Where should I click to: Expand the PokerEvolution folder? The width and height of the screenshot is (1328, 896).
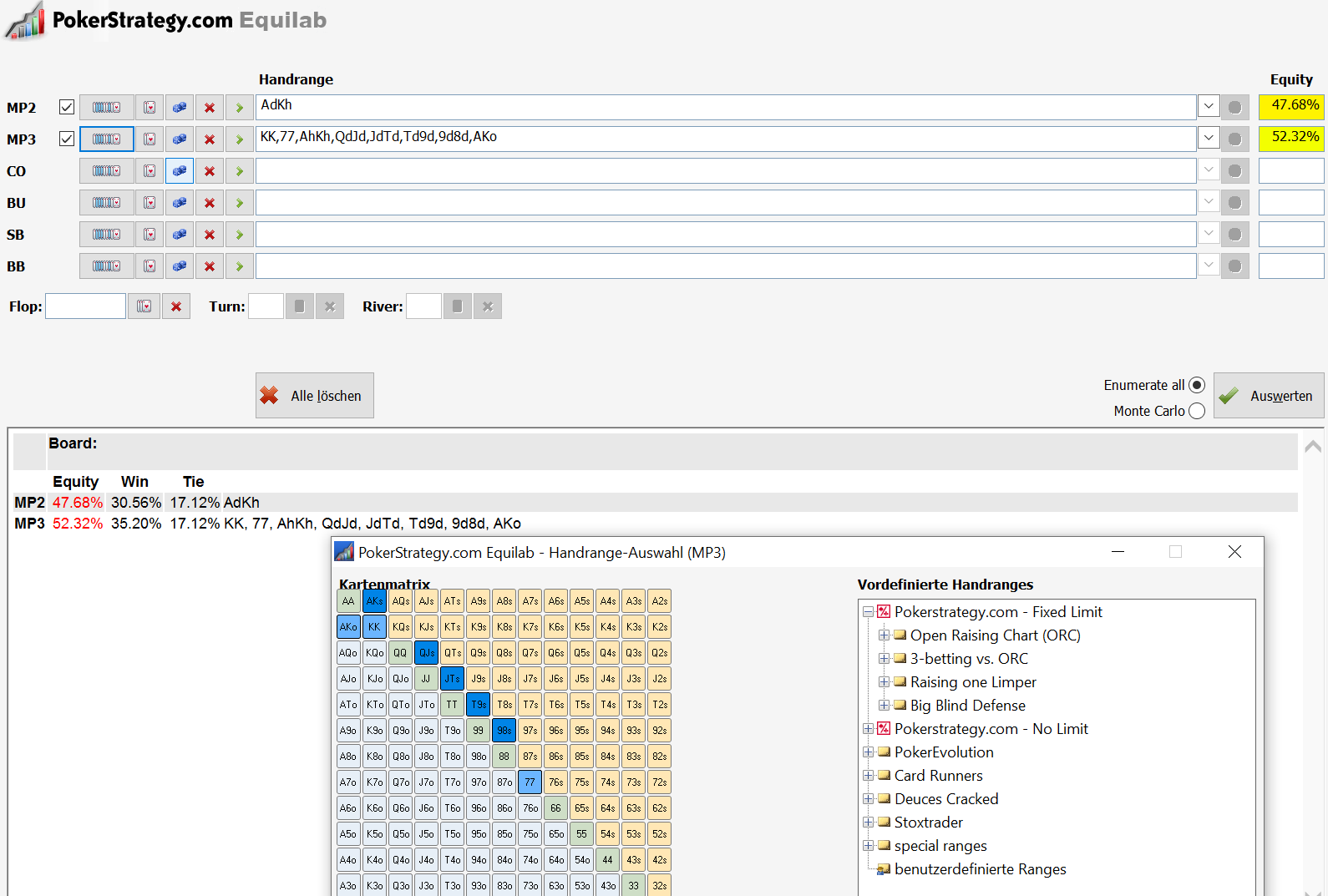pyautogui.click(x=869, y=752)
